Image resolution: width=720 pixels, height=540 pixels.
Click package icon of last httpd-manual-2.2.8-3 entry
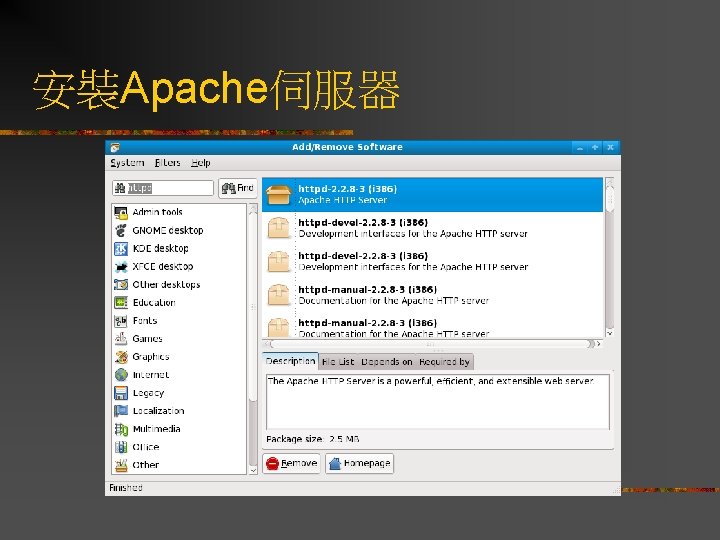pos(279,328)
